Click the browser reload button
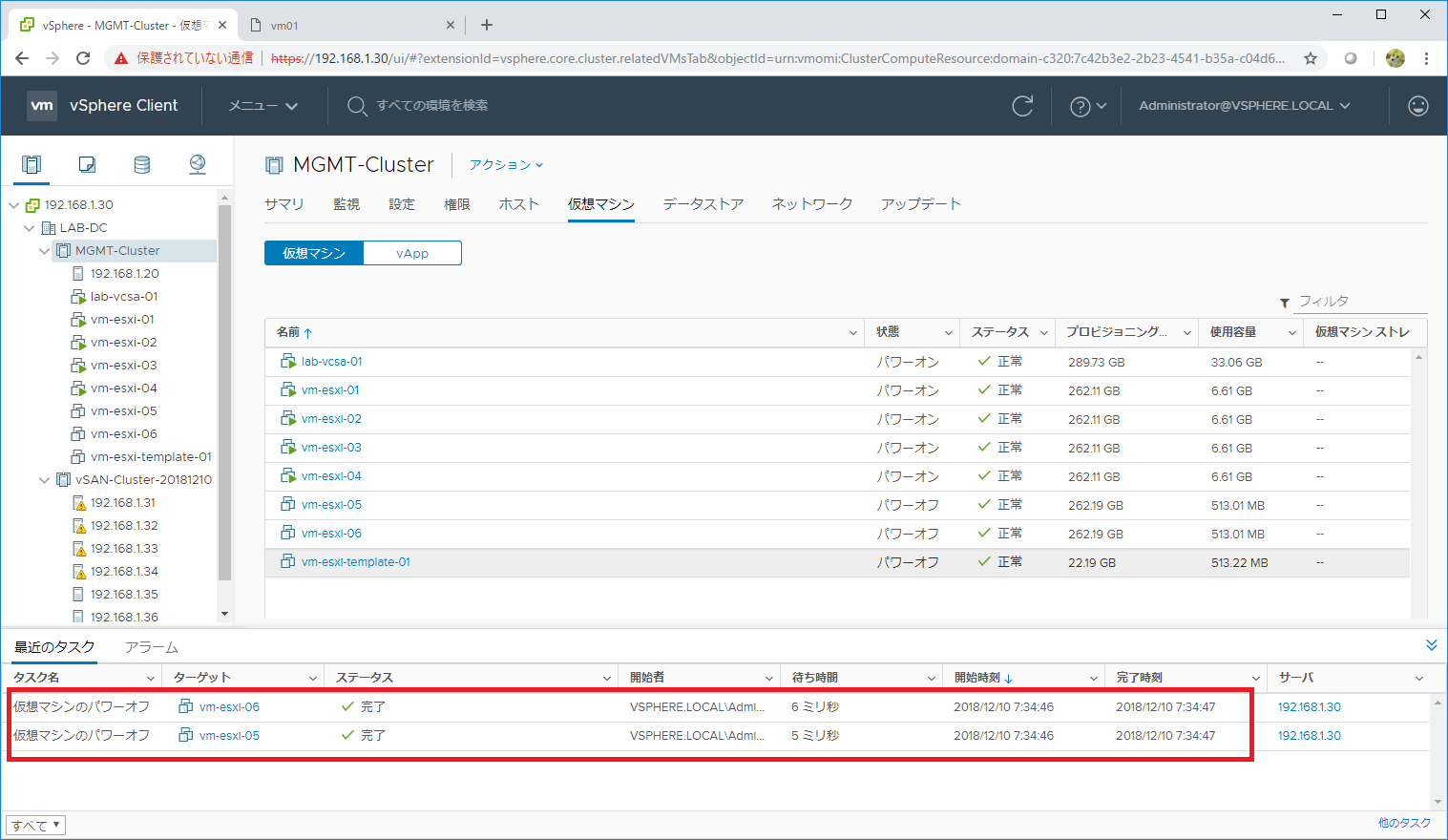This screenshot has width=1448, height=840. [x=83, y=58]
